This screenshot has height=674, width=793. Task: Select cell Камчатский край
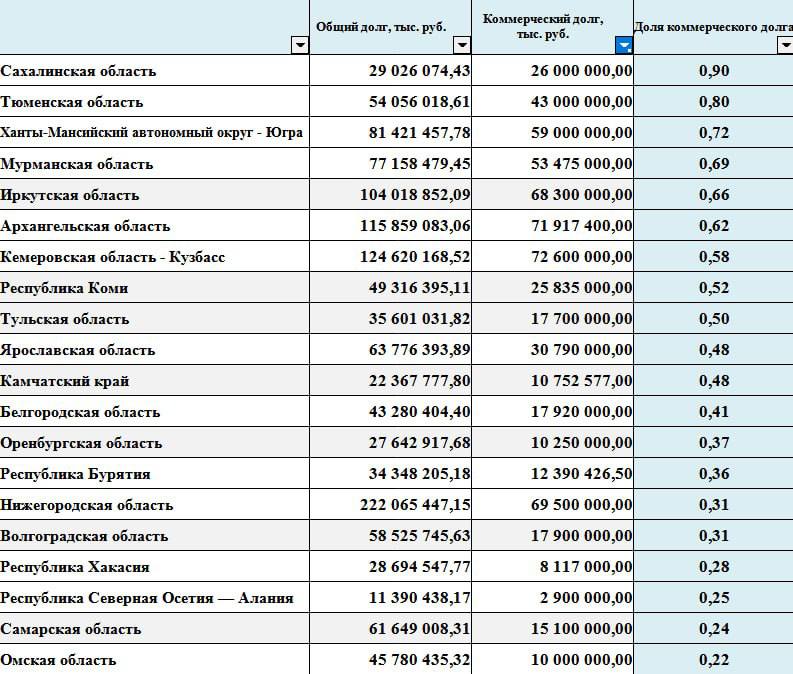154,380
